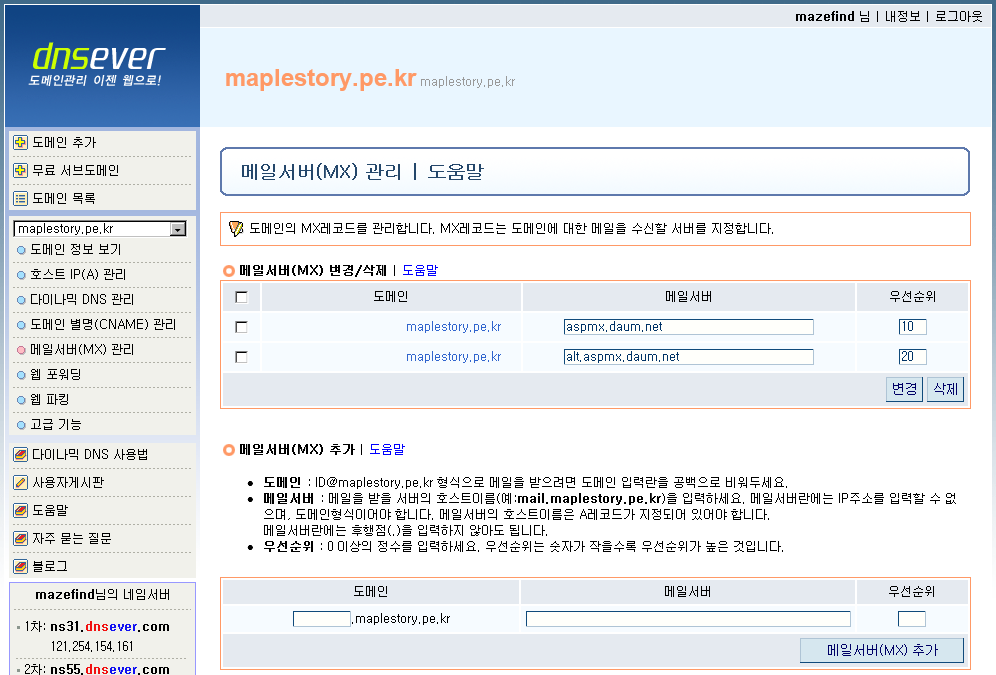The height and width of the screenshot is (675, 996).
Task: Click the bullet icon for 도메인 정보 보기
Action: click(x=21, y=250)
